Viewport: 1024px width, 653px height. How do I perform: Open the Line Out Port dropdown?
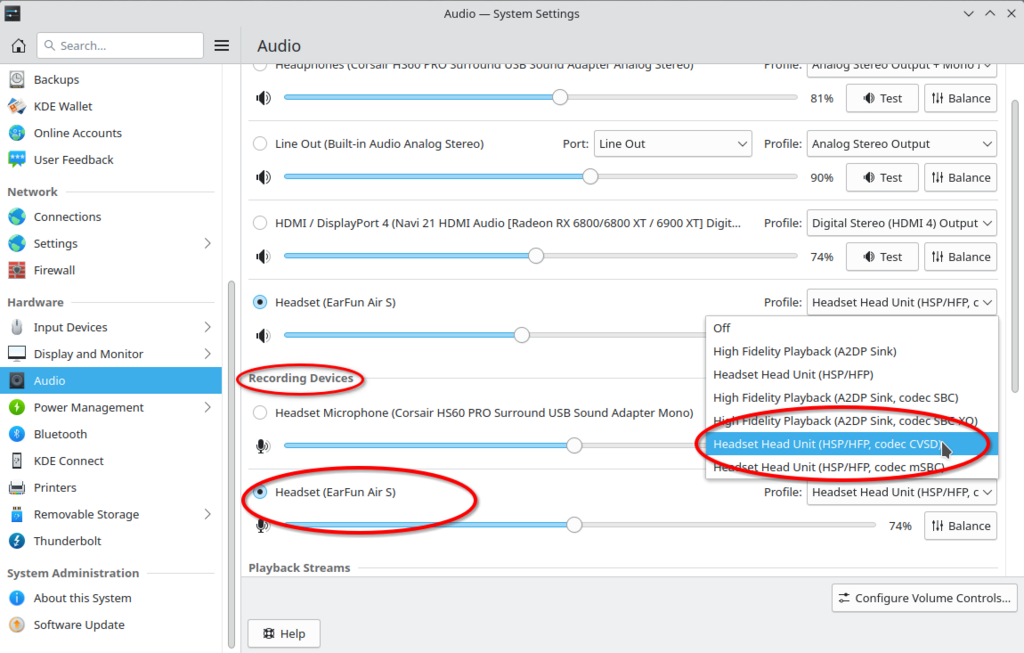point(672,144)
